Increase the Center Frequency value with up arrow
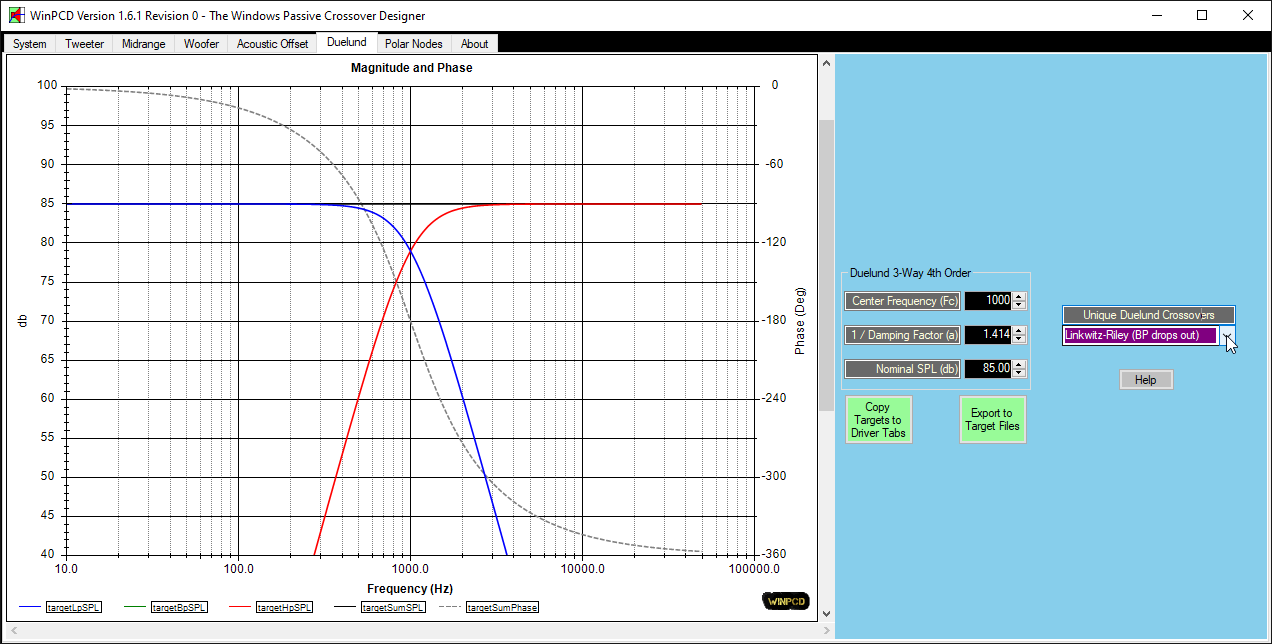This screenshot has height=644, width=1272. (x=1019, y=297)
